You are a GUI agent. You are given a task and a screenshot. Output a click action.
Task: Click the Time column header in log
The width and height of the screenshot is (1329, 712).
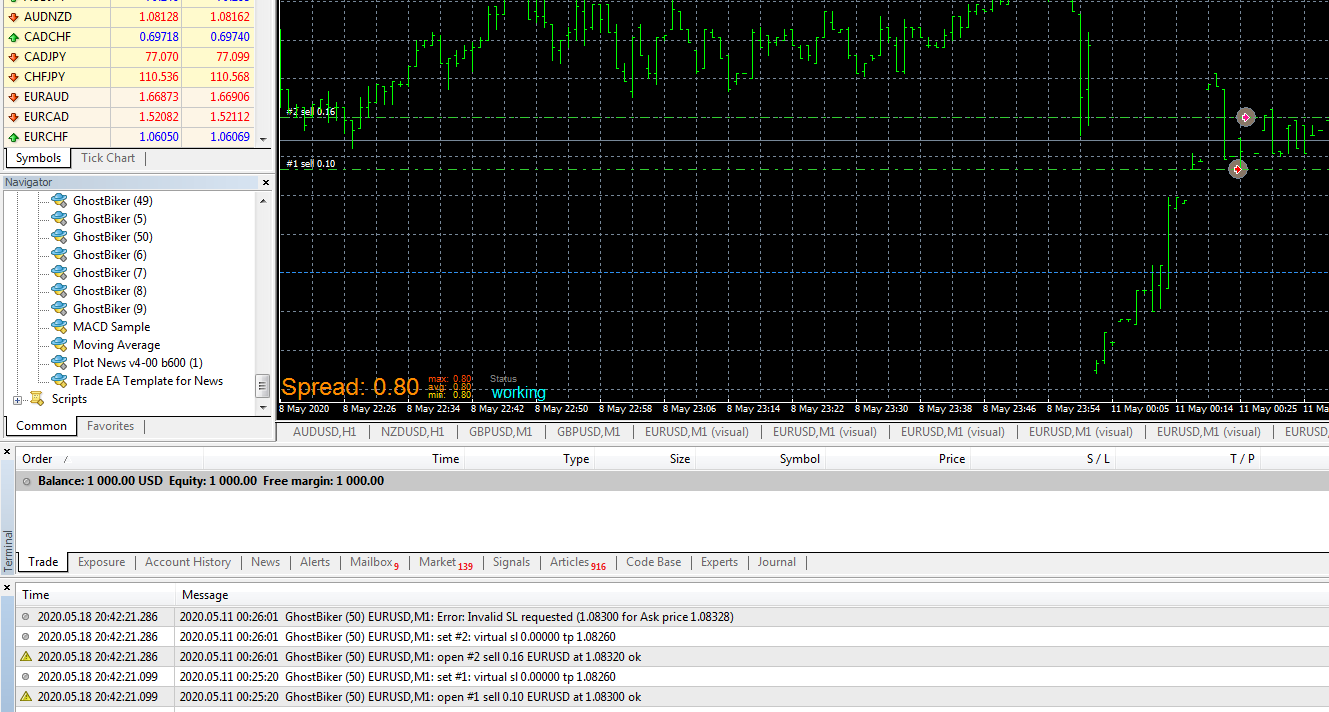click(96, 595)
